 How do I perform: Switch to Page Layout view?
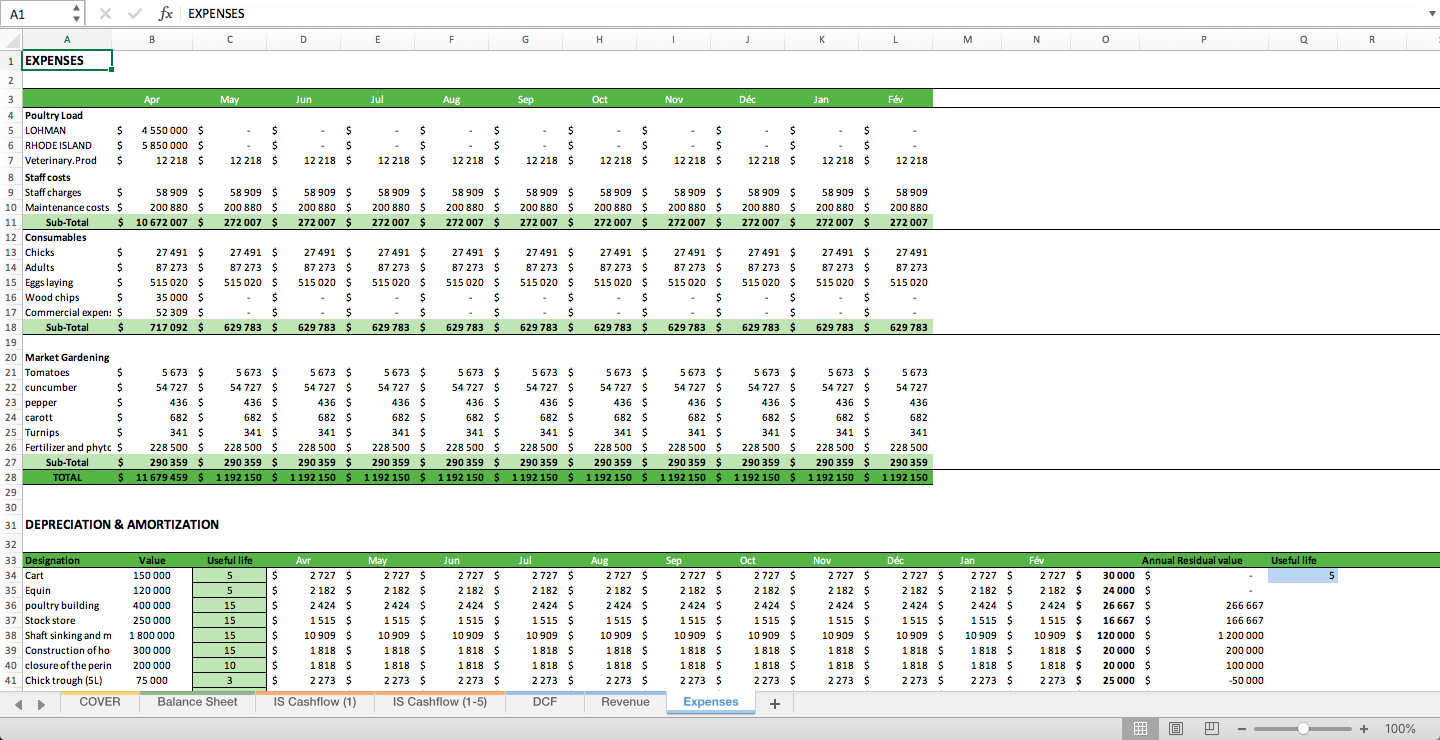pos(1176,728)
